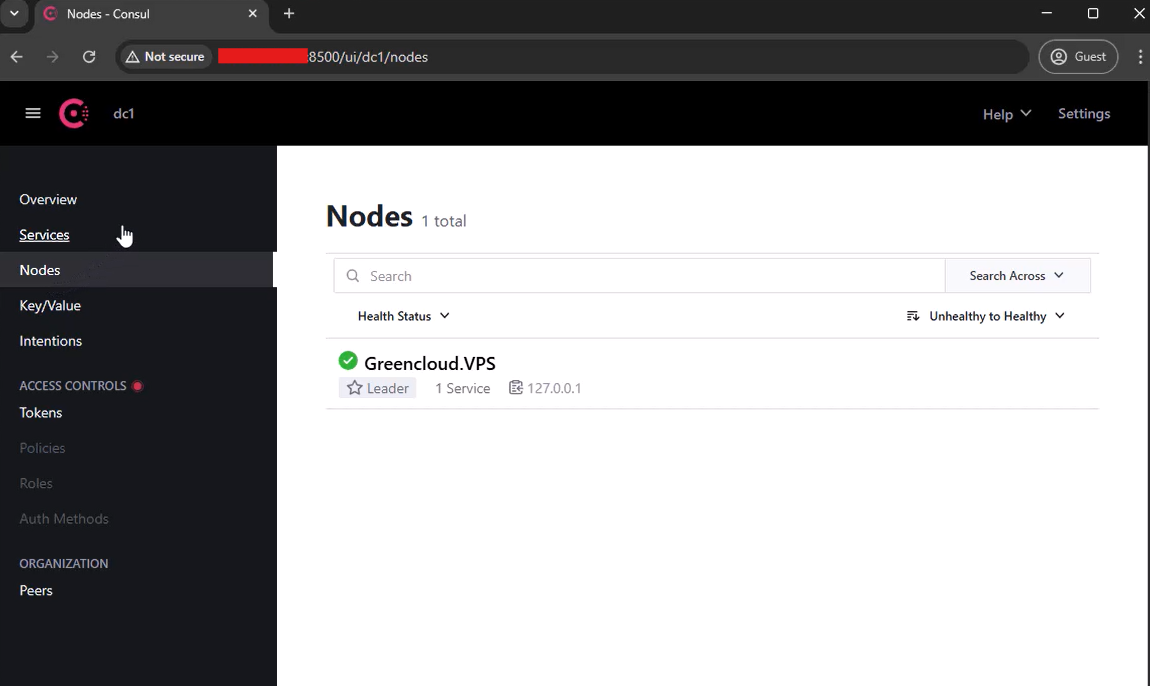1150x686 pixels.
Task: Open Settings in the top bar
Action: coord(1083,114)
